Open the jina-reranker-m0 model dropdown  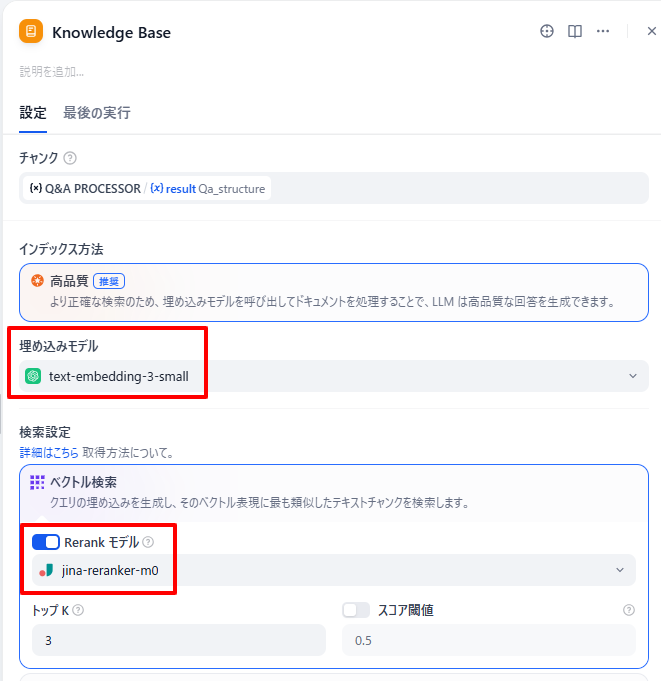pyautogui.click(x=334, y=570)
